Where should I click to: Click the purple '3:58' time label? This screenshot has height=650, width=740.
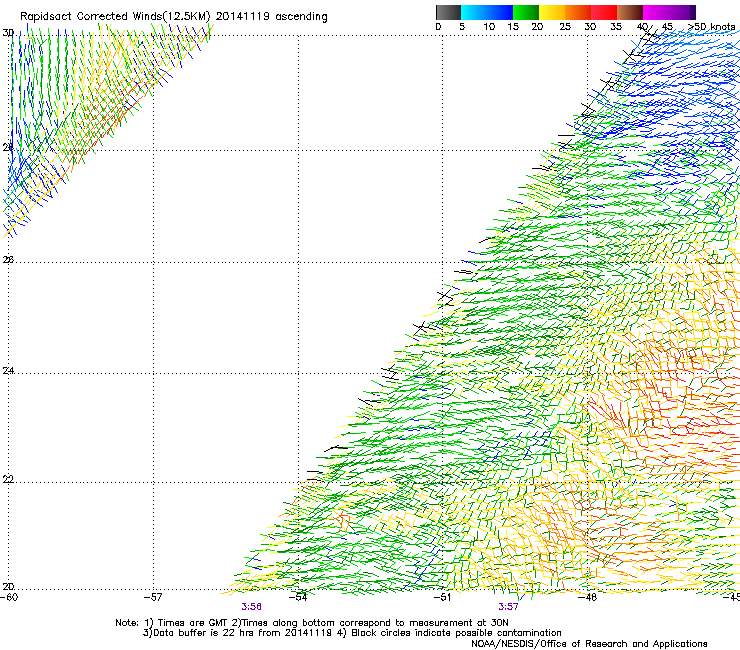click(252, 607)
